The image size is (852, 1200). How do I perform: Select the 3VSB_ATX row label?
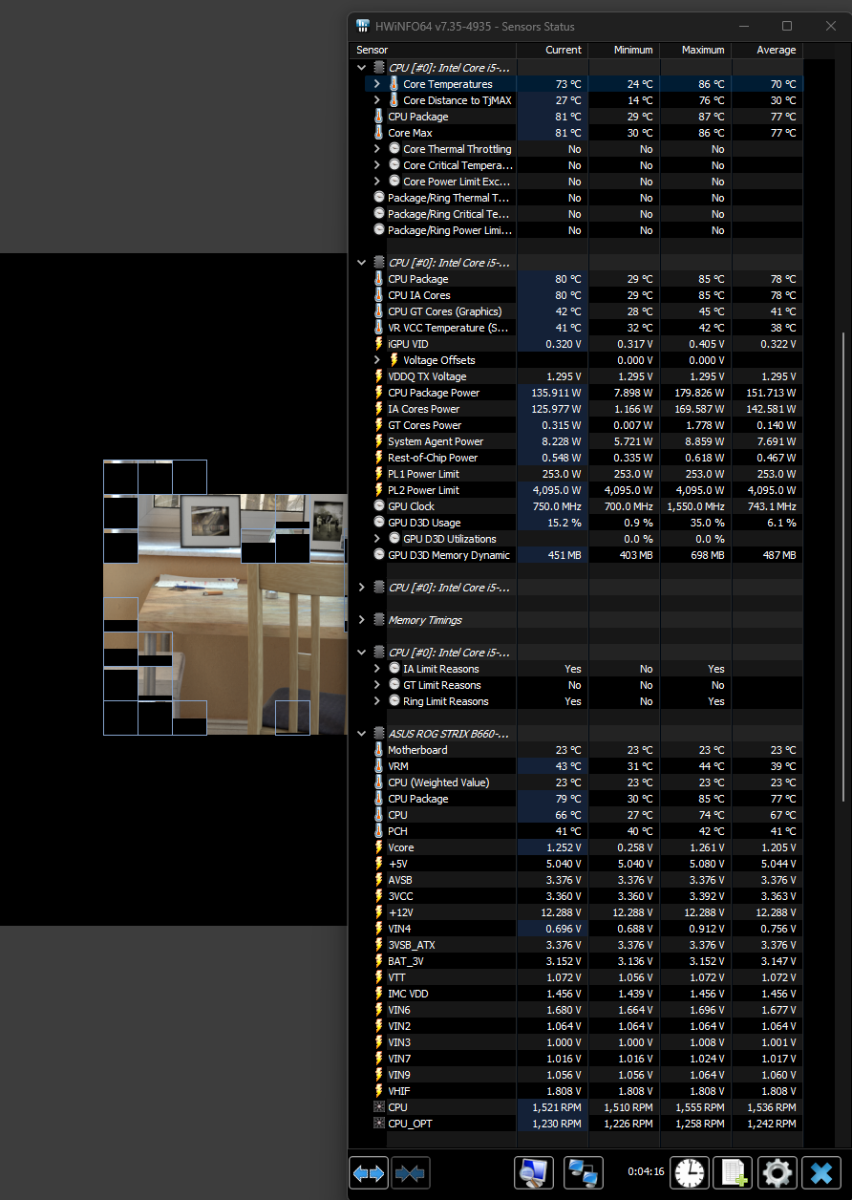pyautogui.click(x=412, y=945)
